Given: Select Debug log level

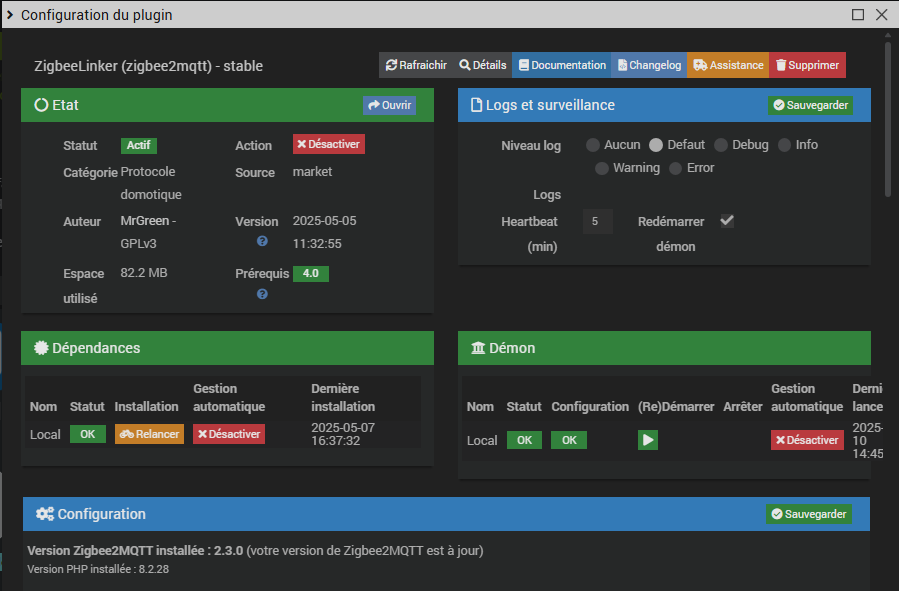Looking at the screenshot, I should (721, 145).
